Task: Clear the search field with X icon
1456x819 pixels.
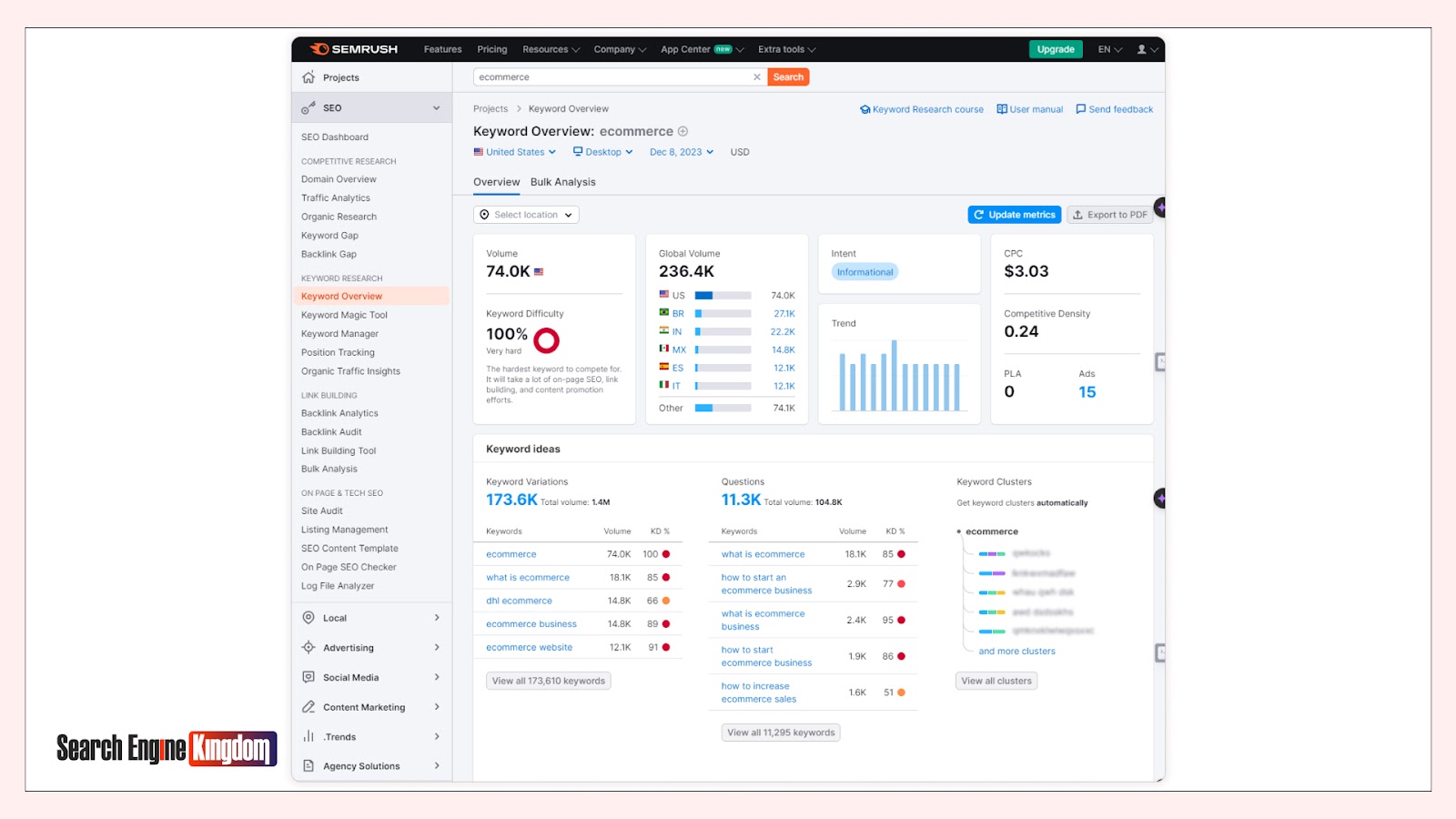Action: pyautogui.click(x=757, y=77)
